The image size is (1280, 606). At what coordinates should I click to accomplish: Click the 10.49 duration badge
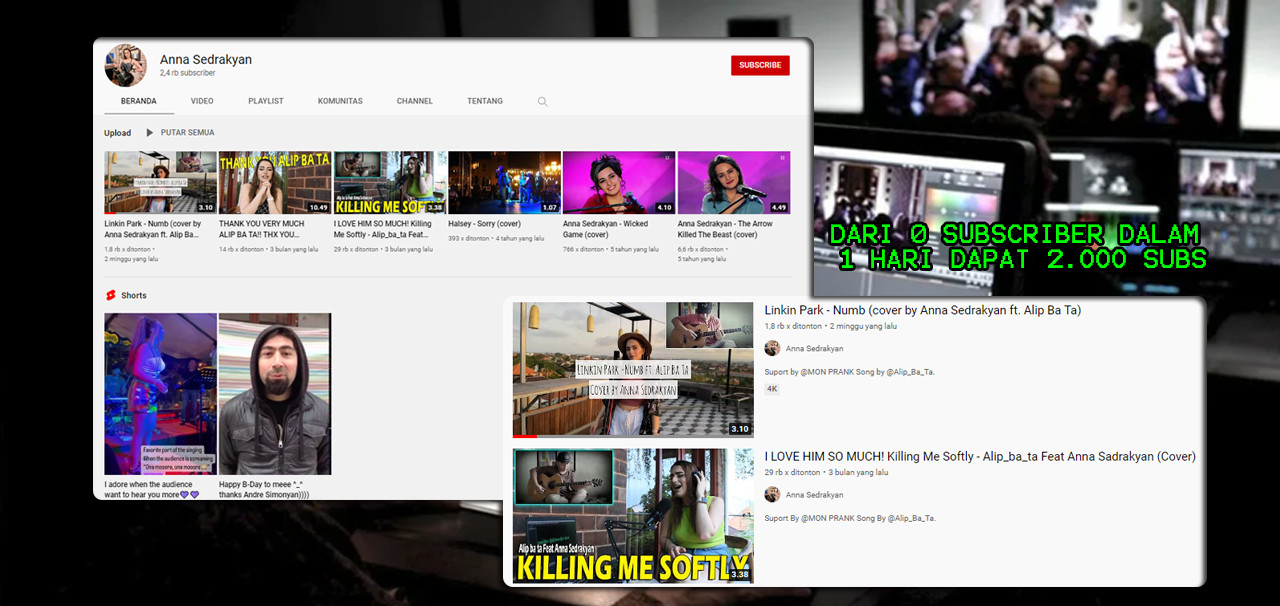319,207
